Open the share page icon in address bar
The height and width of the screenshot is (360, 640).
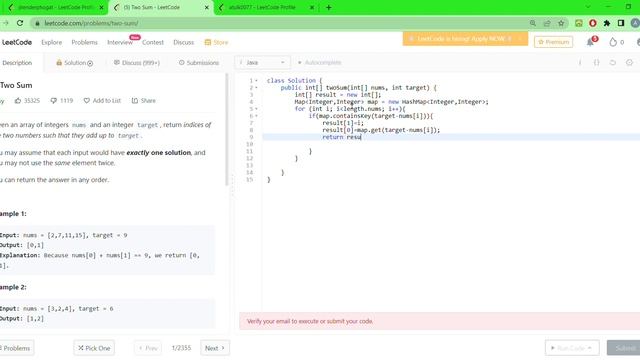pos(547,23)
